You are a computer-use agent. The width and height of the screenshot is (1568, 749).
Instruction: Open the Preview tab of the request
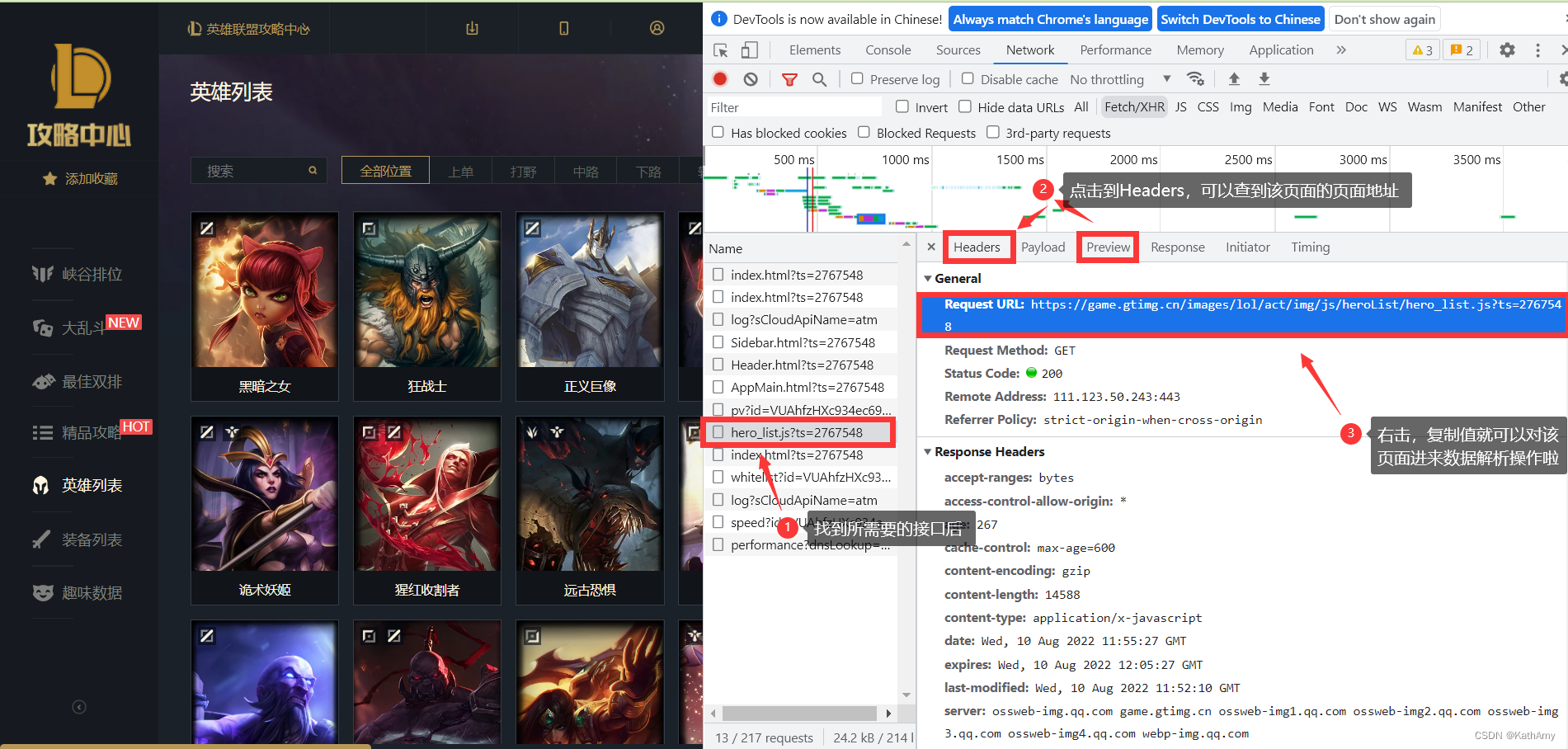[x=1109, y=247]
